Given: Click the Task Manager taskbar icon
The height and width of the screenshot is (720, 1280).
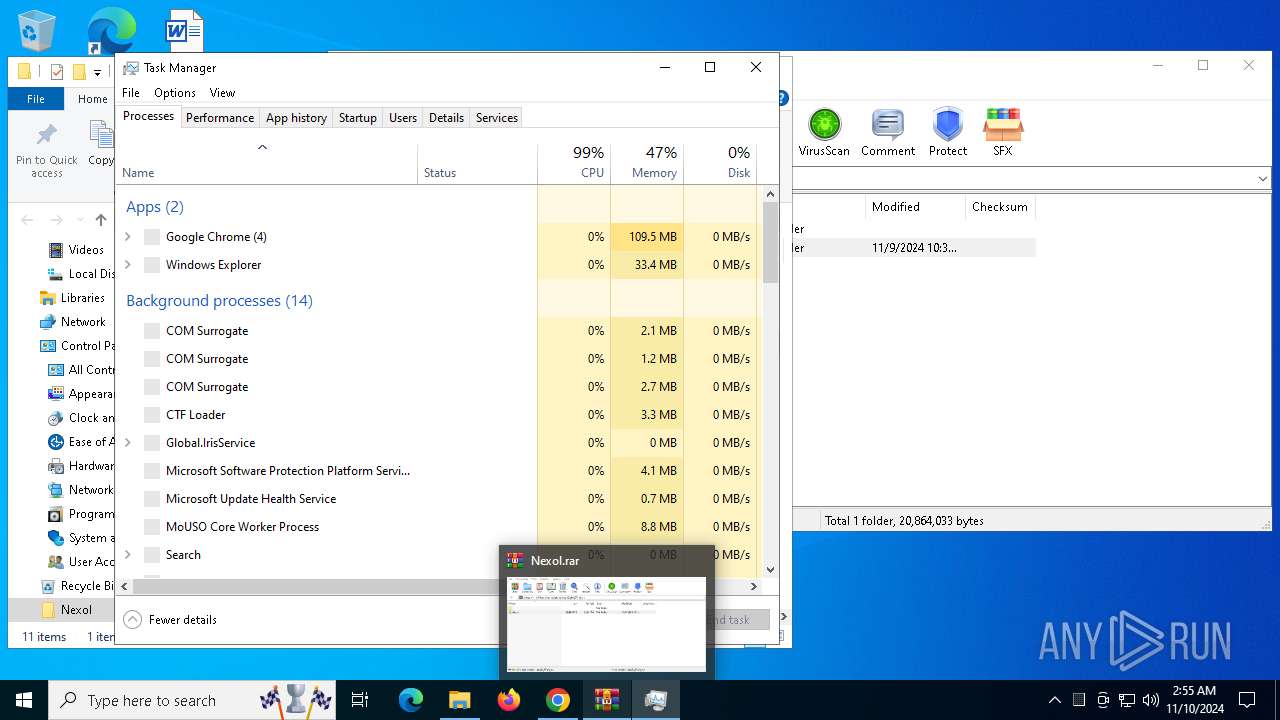Looking at the screenshot, I should [x=656, y=700].
